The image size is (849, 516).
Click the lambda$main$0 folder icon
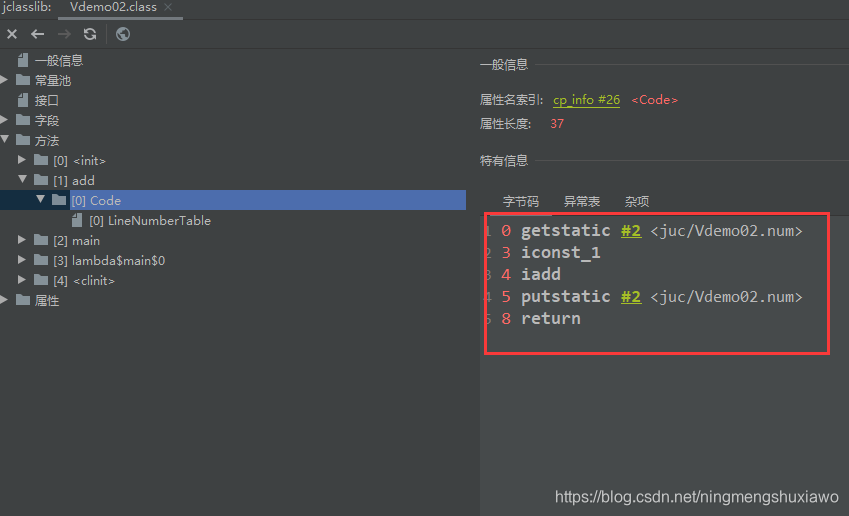41,260
